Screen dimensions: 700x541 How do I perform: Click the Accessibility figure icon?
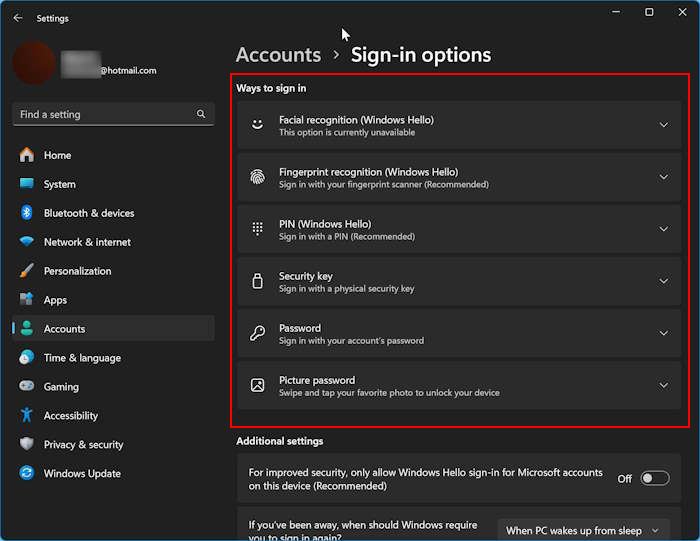(x=27, y=415)
